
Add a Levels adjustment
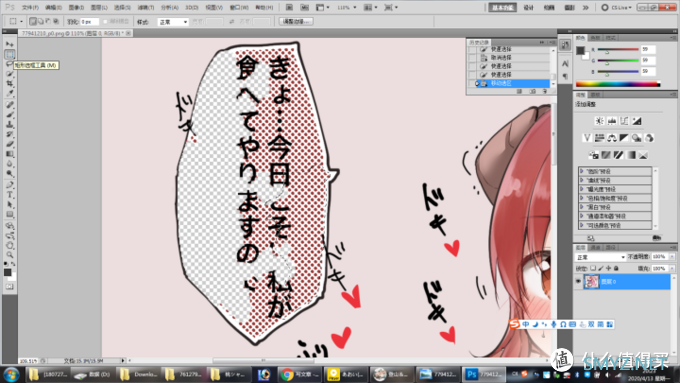click(612, 121)
